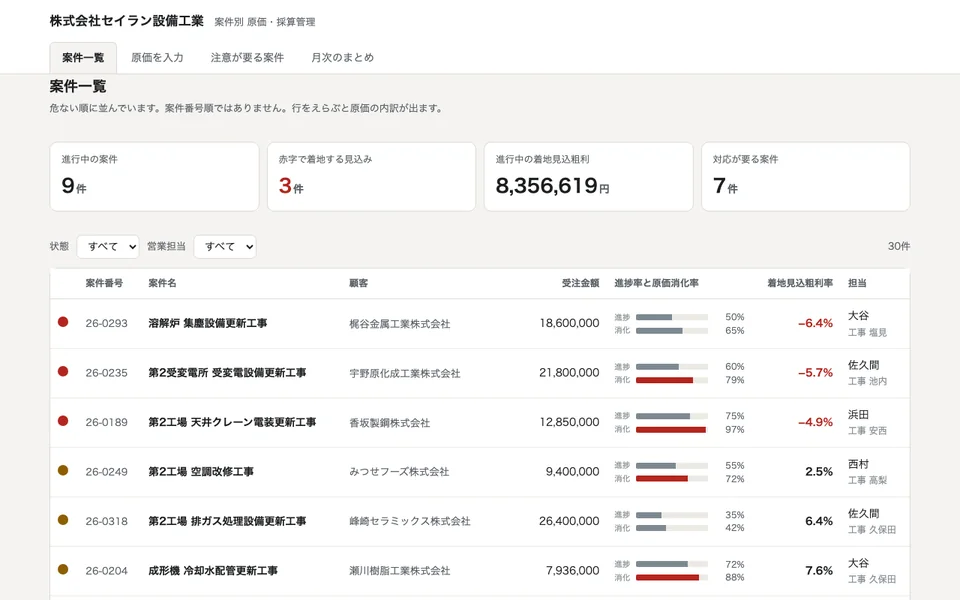
Task: Open project 溶解炉 集塵設備更新工事
Action: (208, 323)
